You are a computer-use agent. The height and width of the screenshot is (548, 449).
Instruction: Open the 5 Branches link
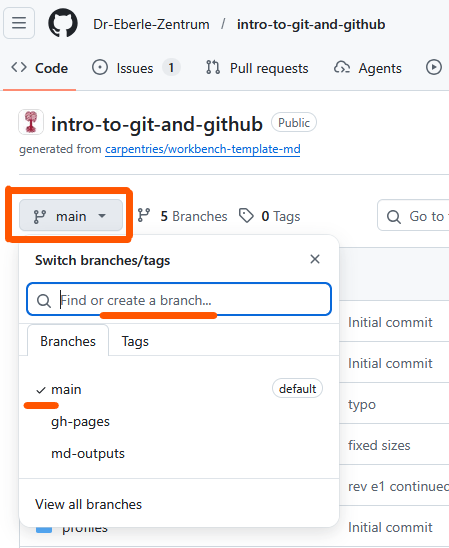(x=182, y=216)
